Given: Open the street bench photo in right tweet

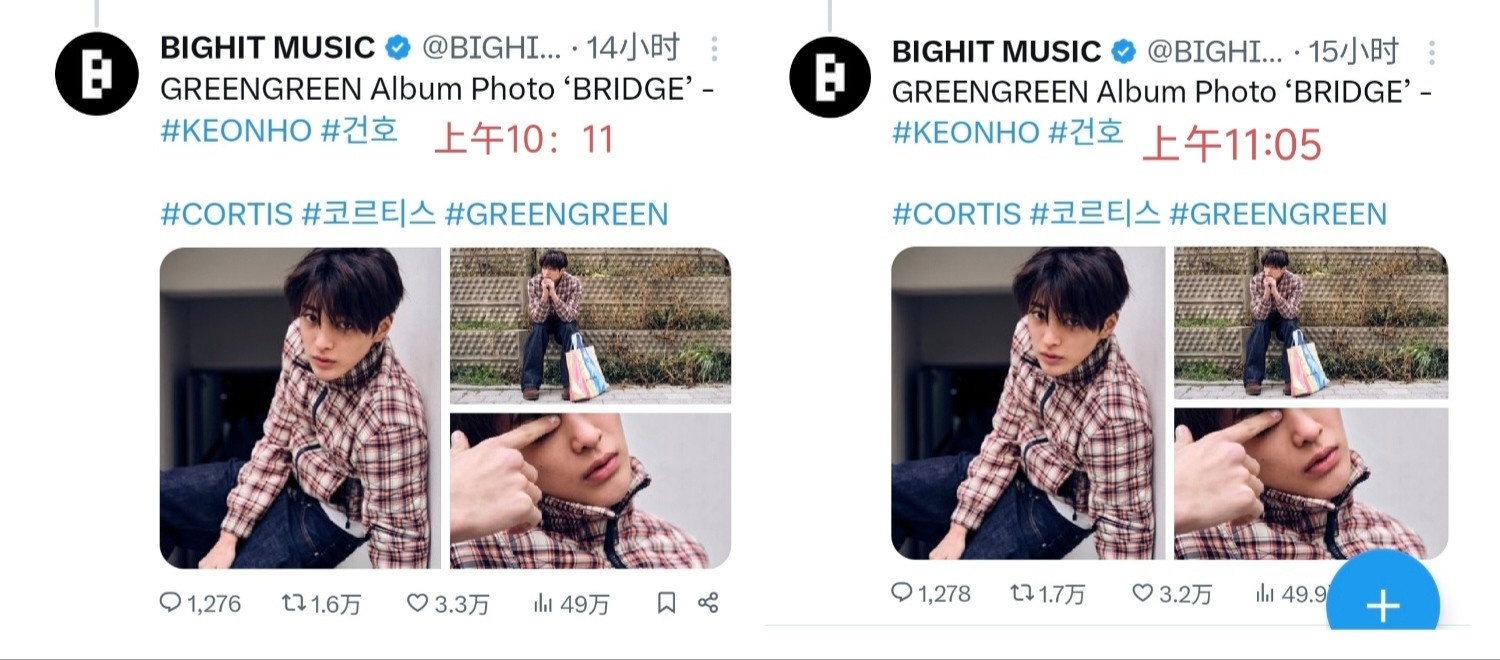Looking at the screenshot, I should (x=1311, y=323).
